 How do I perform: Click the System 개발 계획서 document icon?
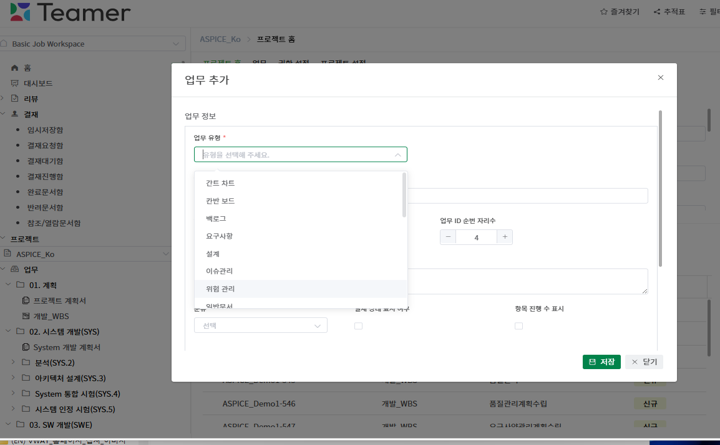26,347
